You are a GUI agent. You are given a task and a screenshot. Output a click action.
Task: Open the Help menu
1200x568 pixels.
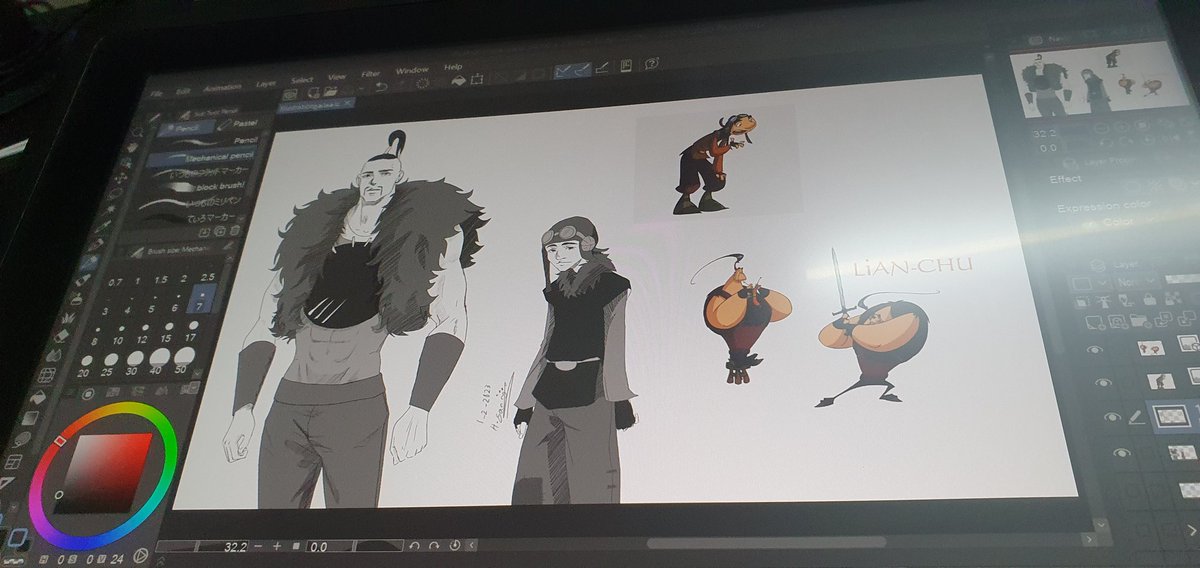[x=453, y=68]
